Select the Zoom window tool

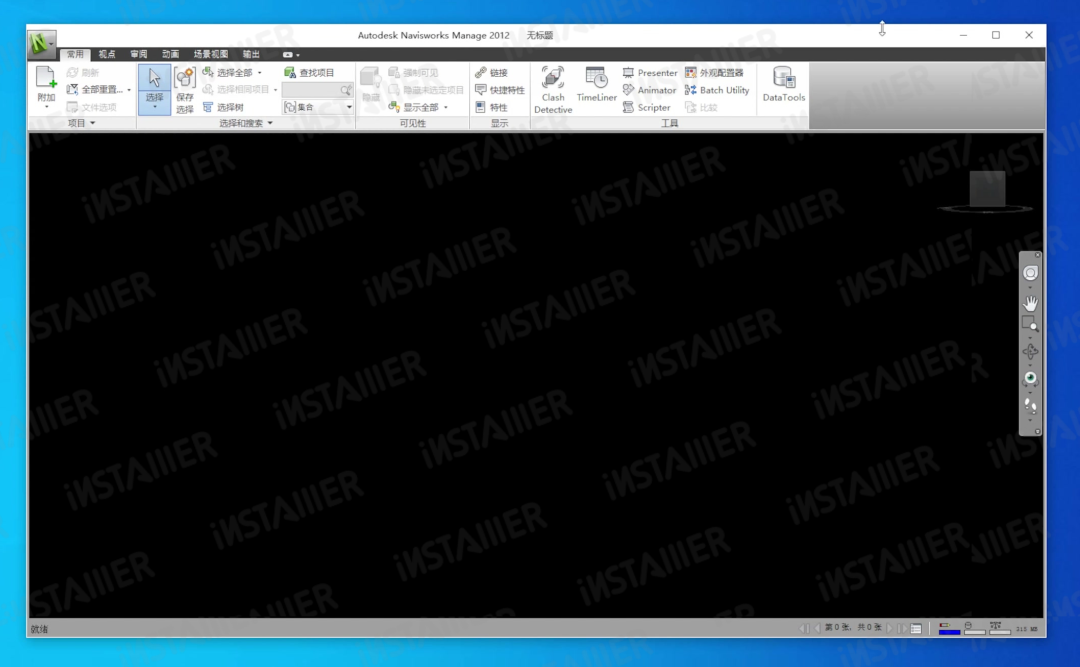click(x=1030, y=324)
